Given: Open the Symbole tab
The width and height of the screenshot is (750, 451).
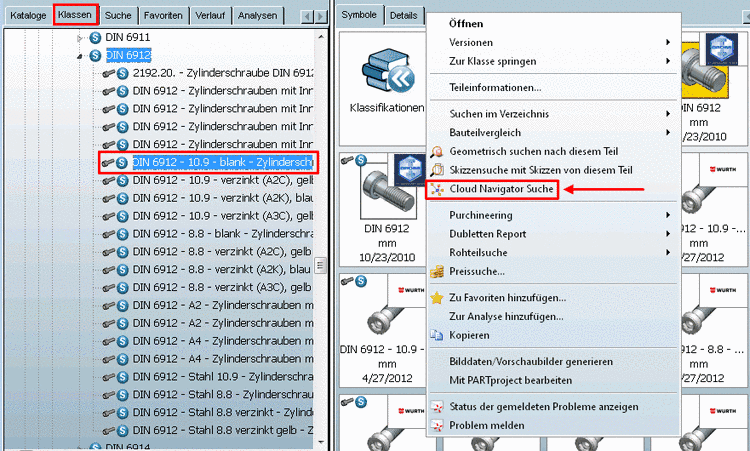Looking at the screenshot, I should [359, 14].
